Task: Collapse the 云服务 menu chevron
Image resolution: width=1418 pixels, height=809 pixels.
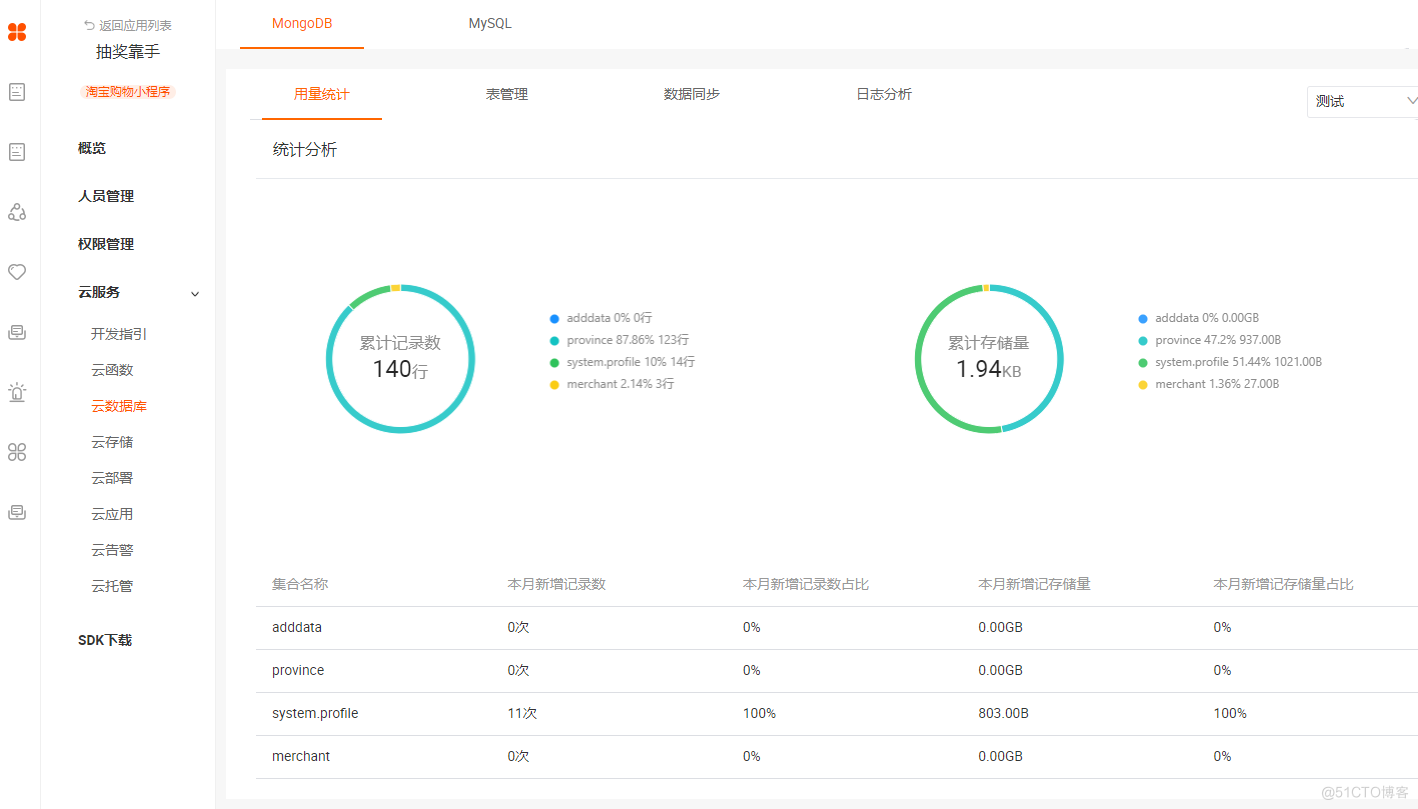Action: click(x=195, y=293)
